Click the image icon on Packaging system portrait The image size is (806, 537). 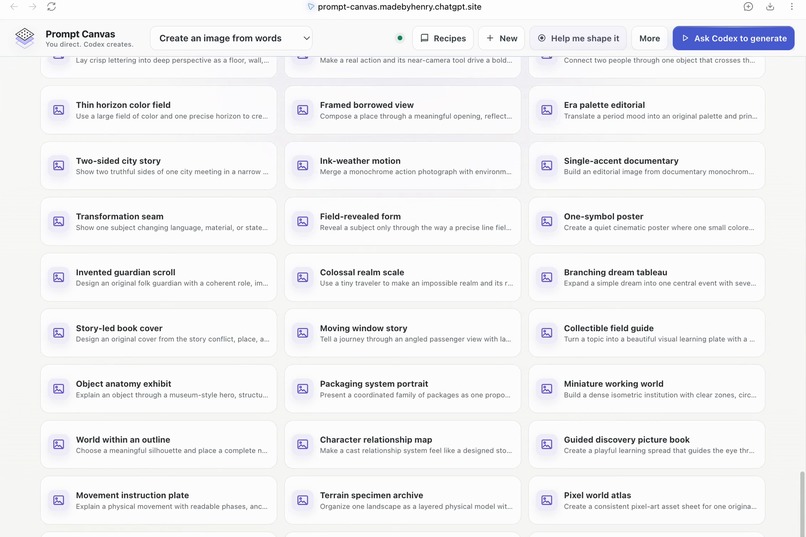click(303, 389)
